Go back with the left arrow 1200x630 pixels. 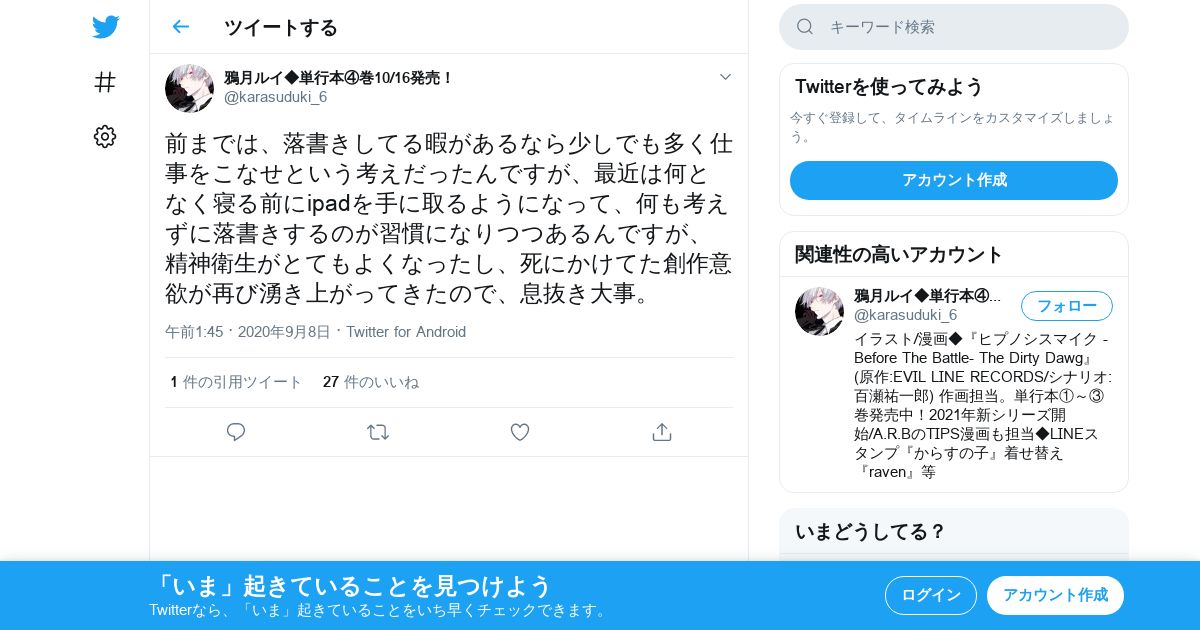click(x=180, y=27)
